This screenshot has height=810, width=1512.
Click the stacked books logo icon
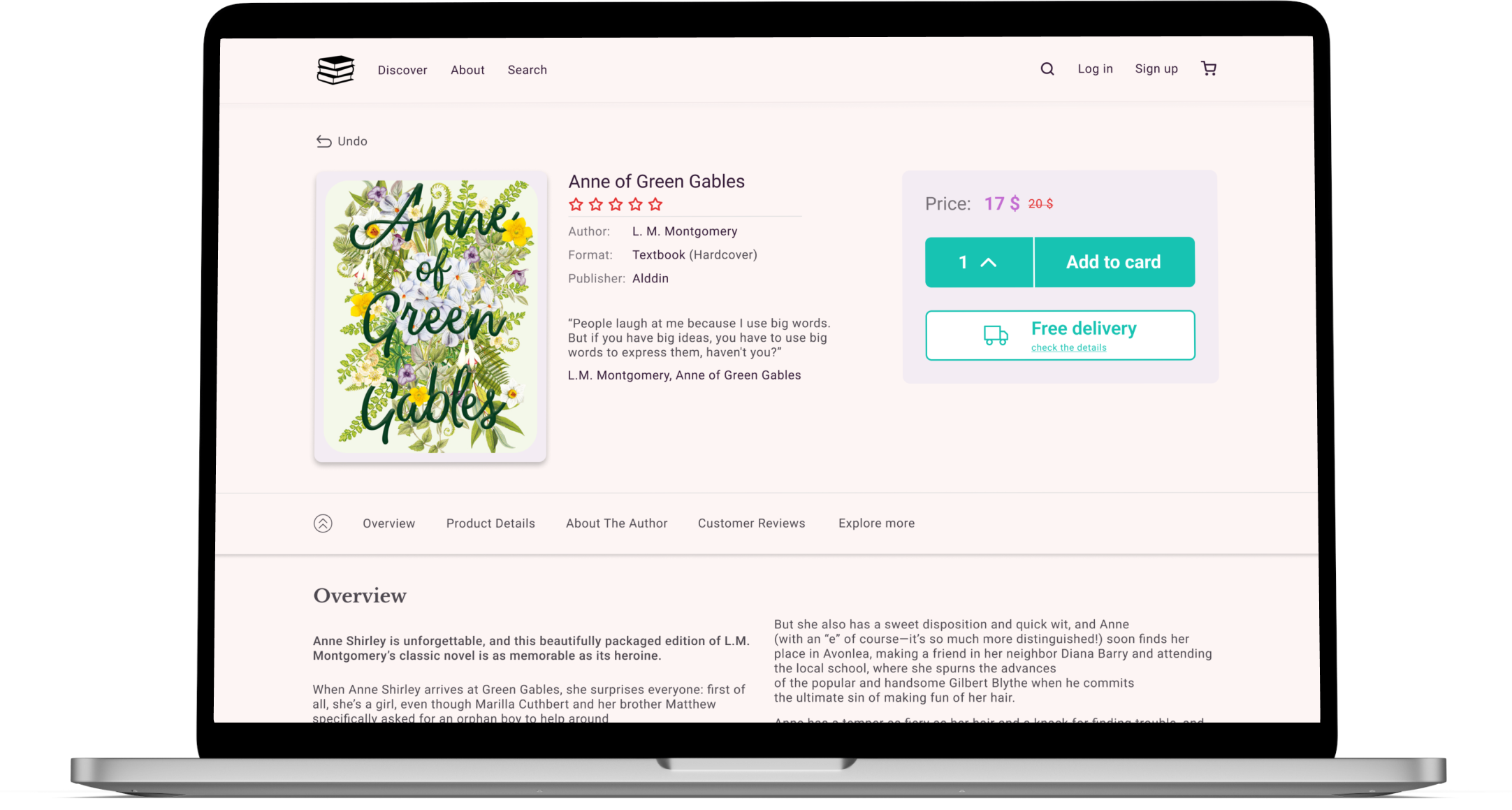(335, 70)
